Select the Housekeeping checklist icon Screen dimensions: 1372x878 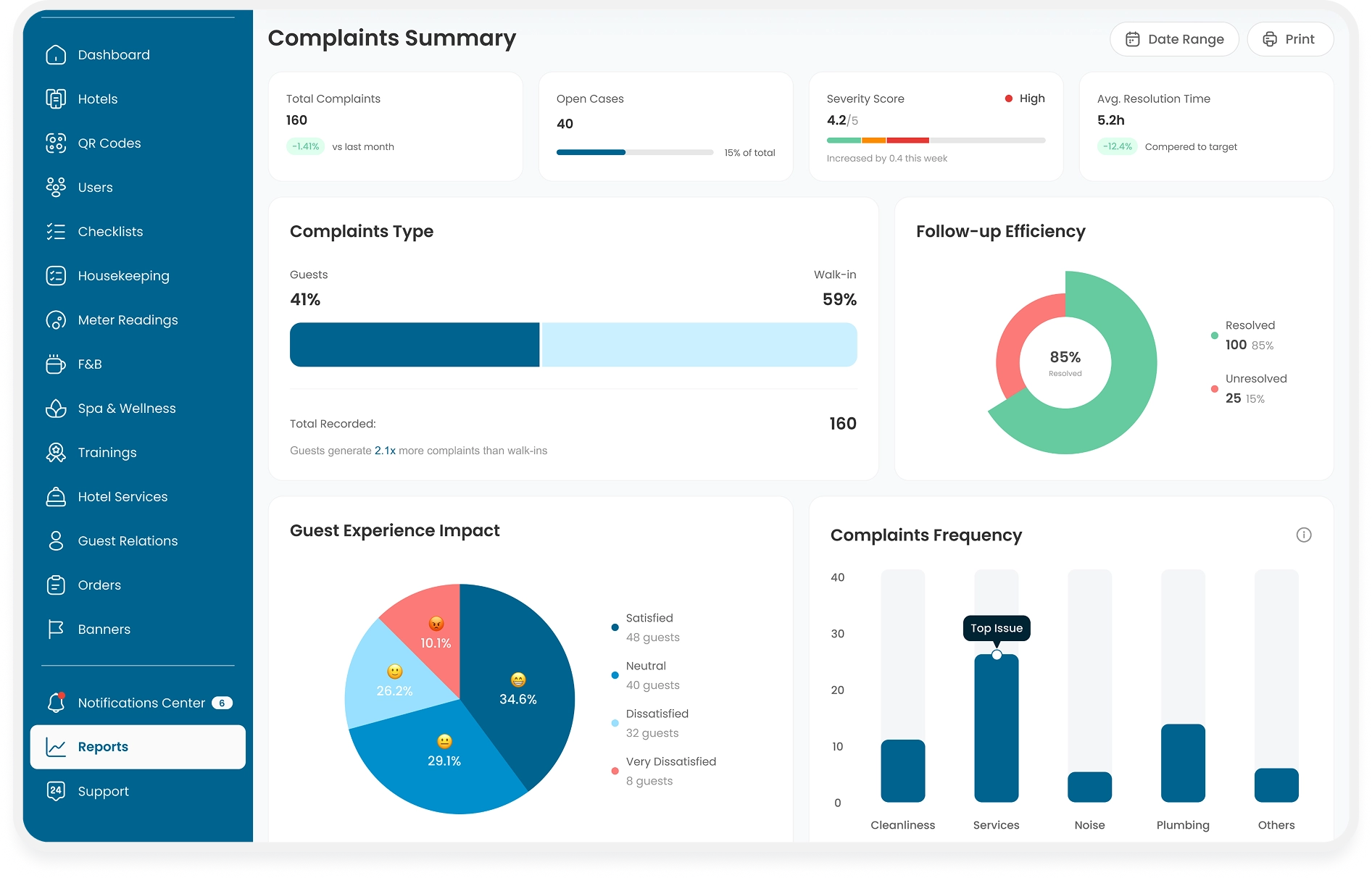[56, 276]
